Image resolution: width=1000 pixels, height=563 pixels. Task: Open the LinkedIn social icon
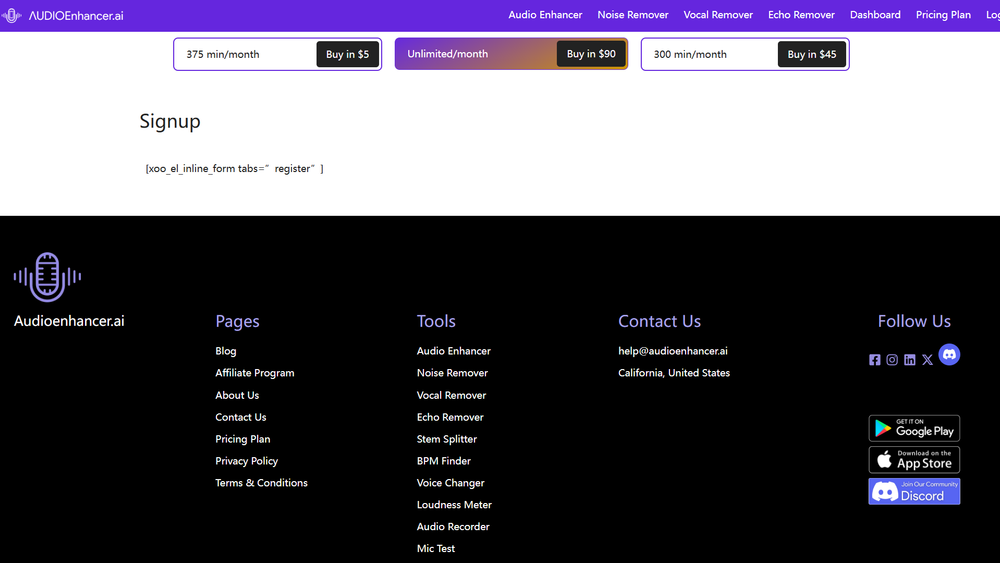point(909,360)
